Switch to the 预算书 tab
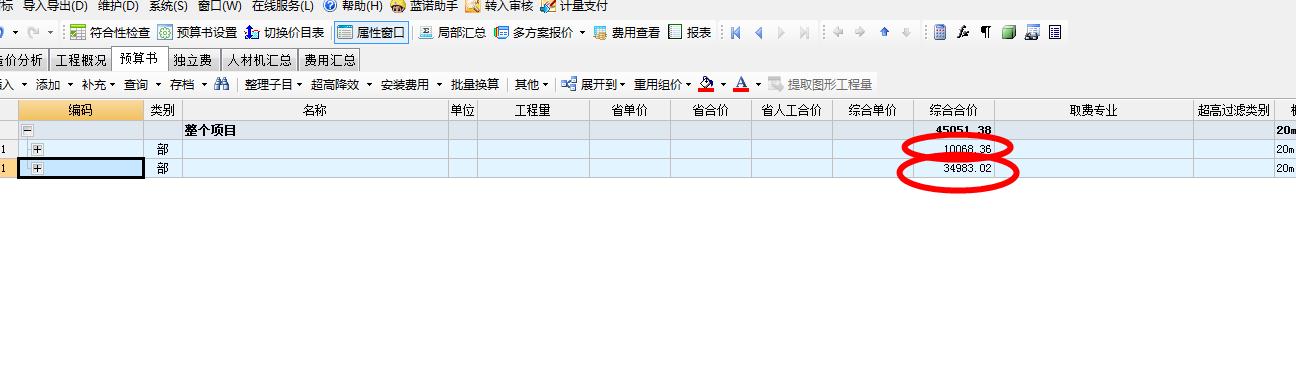The width and height of the screenshot is (1296, 385). pos(138,59)
